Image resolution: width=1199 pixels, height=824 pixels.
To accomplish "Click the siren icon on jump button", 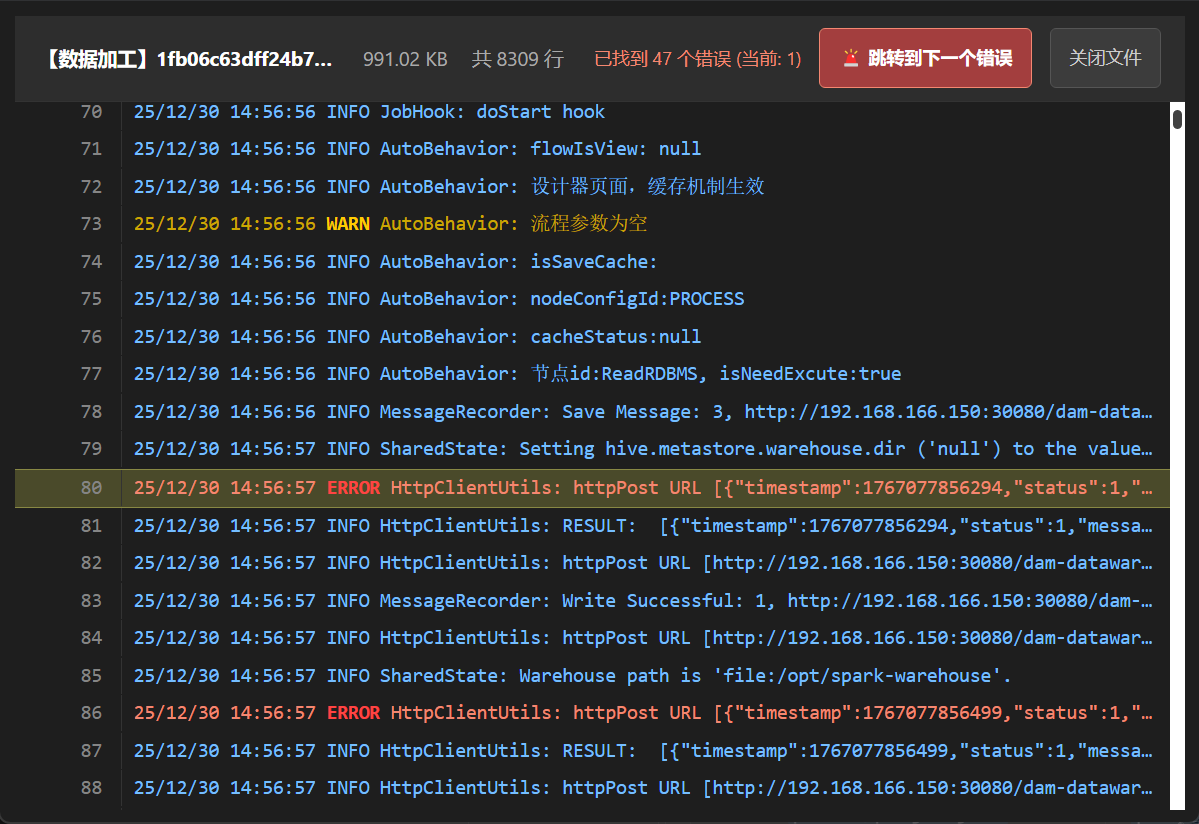I will click(851, 58).
